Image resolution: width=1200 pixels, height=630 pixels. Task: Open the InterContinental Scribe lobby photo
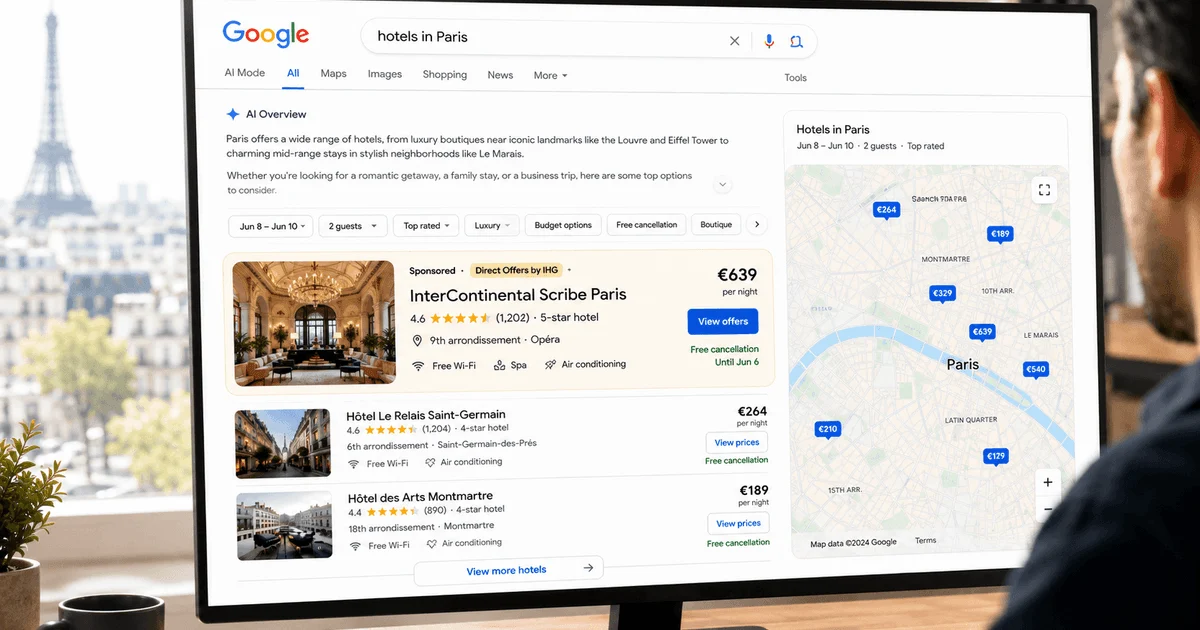[x=314, y=322]
